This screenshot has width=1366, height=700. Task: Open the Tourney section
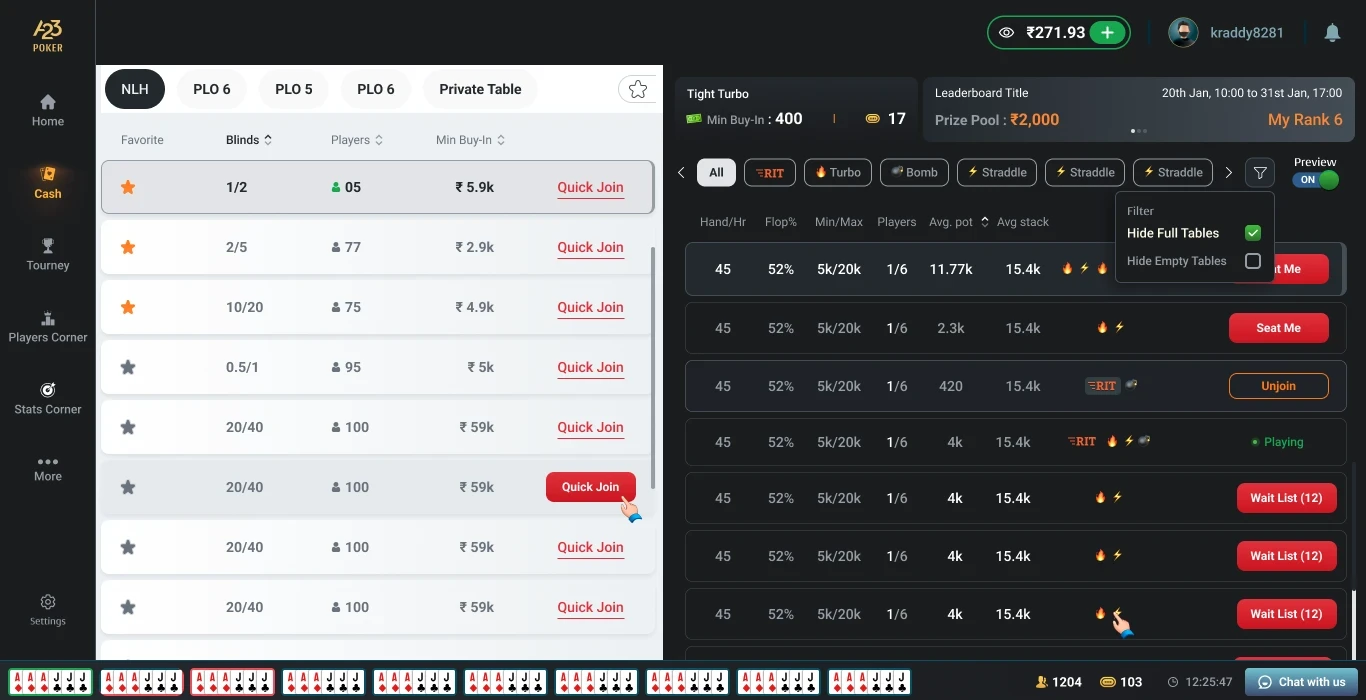pos(47,255)
